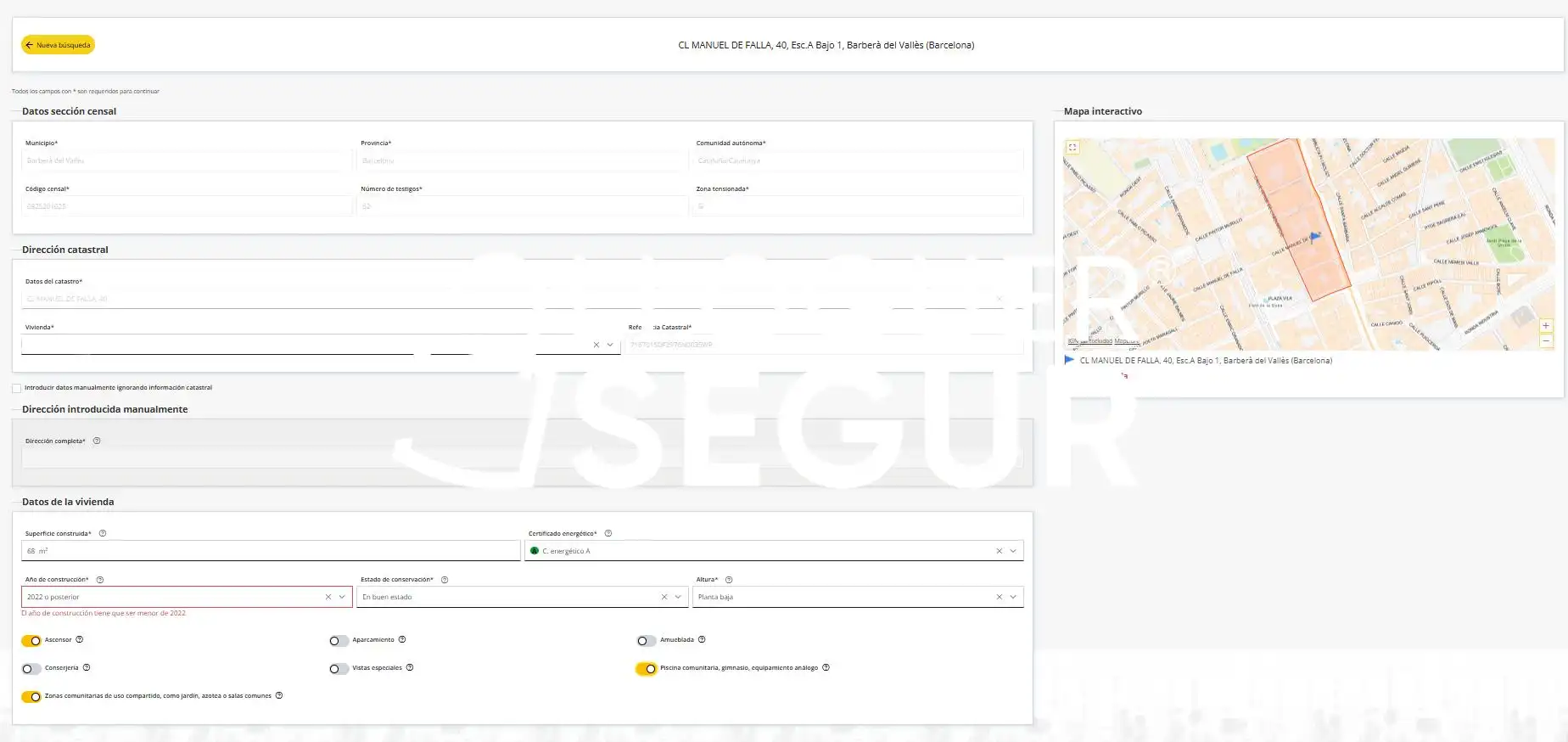Clear the Año de construcción selection

pyautogui.click(x=328, y=597)
